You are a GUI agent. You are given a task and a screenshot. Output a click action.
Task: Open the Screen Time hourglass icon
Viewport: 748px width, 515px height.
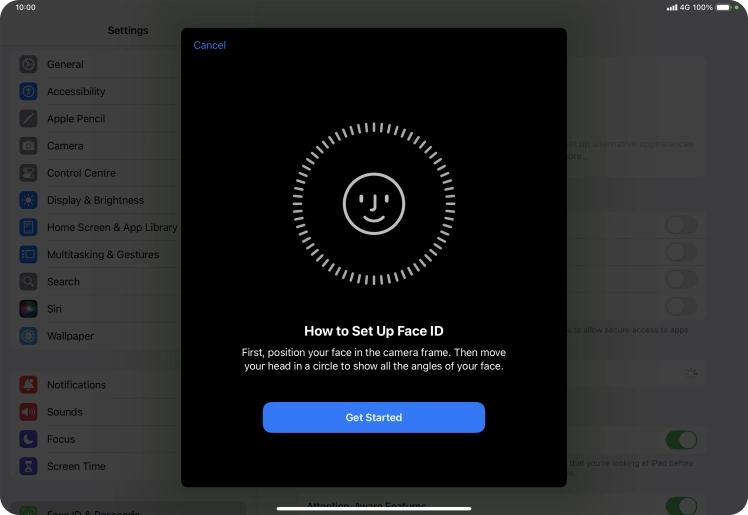[x=28, y=466]
